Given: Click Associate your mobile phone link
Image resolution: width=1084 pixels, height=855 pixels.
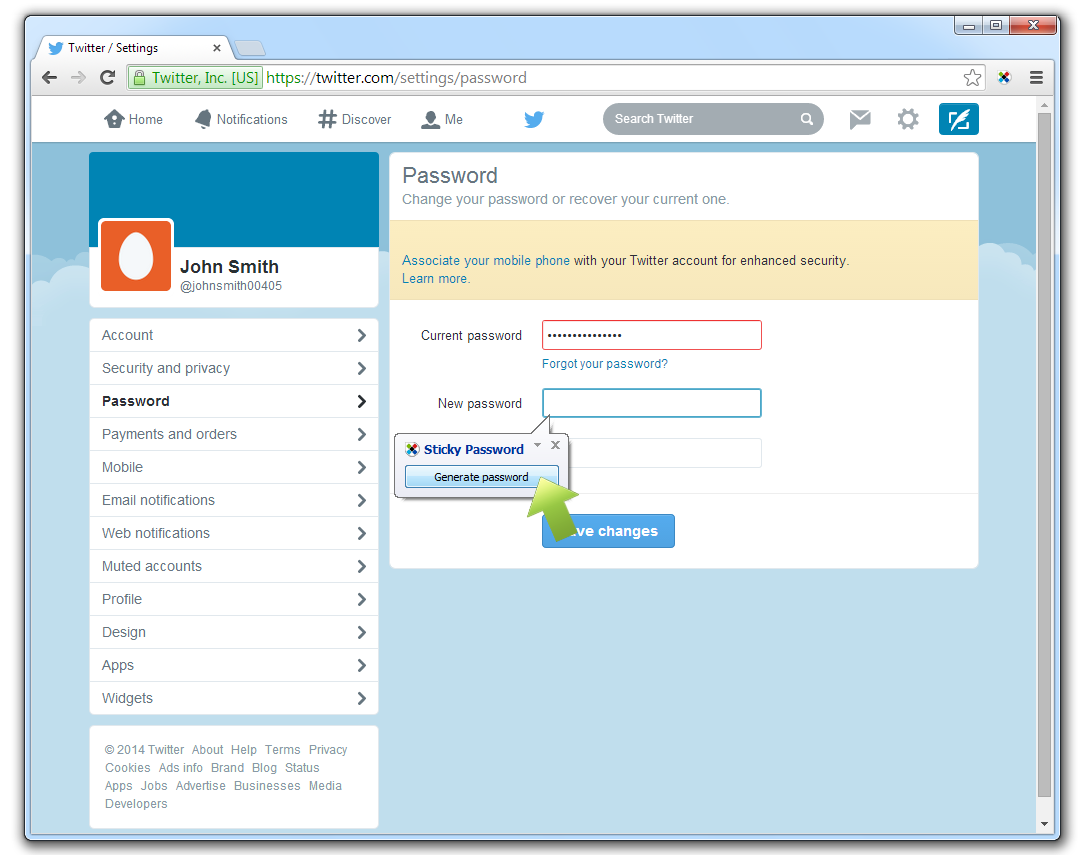Looking at the screenshot, I should coord(486,261).
